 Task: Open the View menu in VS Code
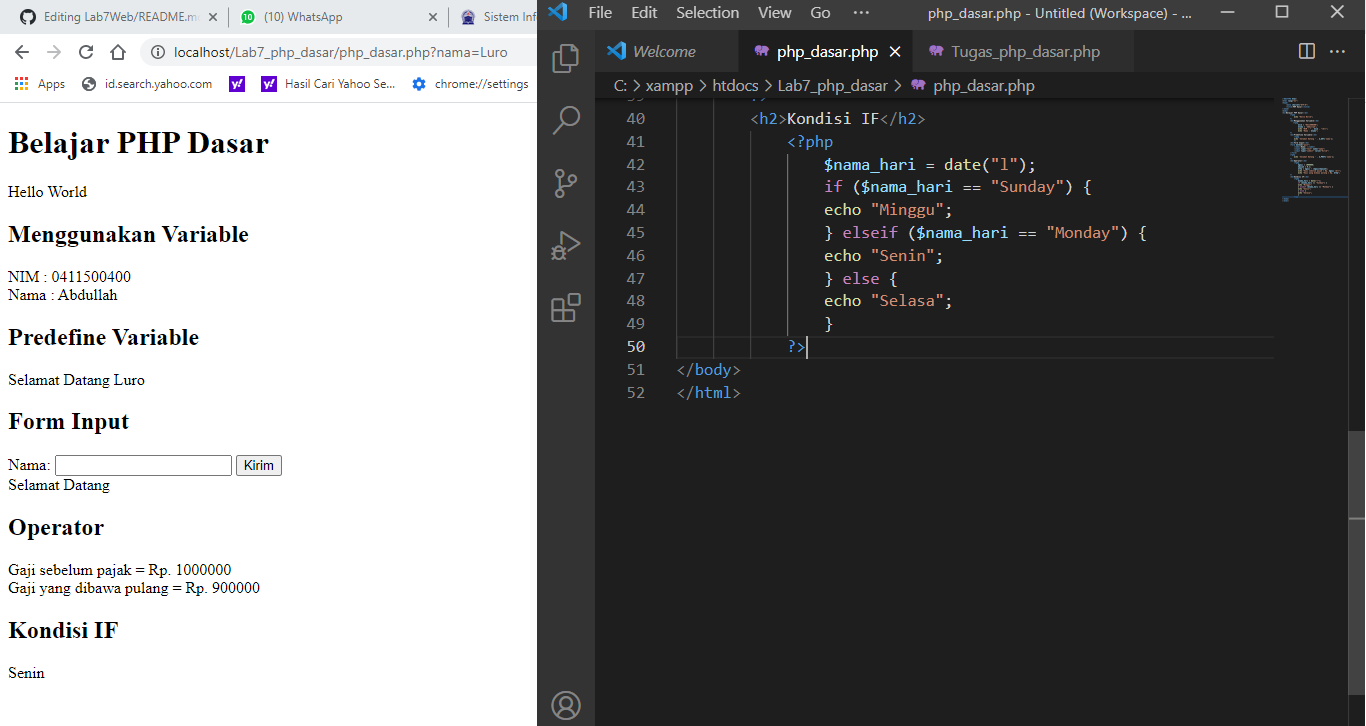click(774, 13)
